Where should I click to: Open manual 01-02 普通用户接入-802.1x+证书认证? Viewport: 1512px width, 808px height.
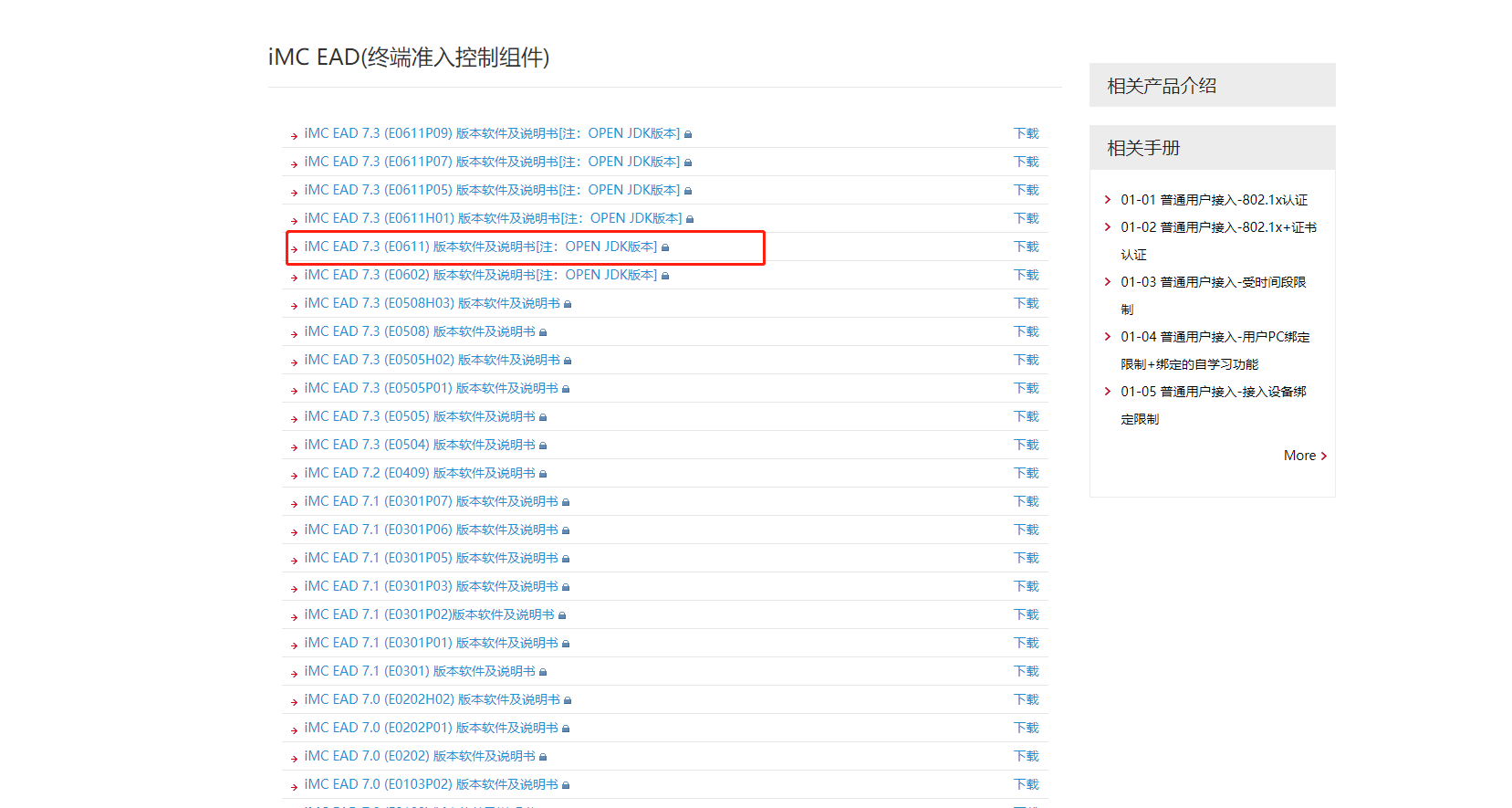click(1219, 241)
